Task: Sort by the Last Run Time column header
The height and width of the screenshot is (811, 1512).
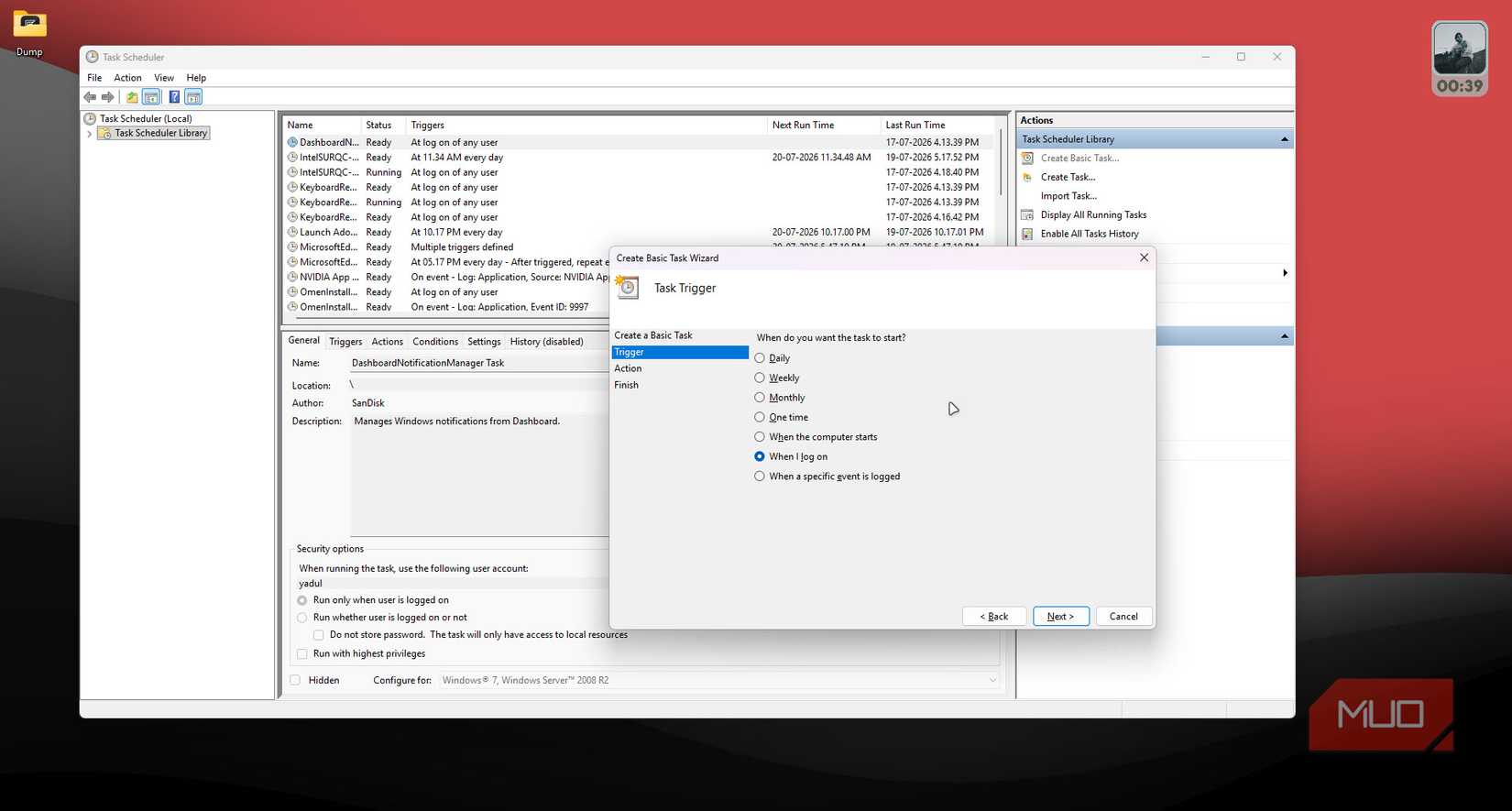Action: click(937, 126)
